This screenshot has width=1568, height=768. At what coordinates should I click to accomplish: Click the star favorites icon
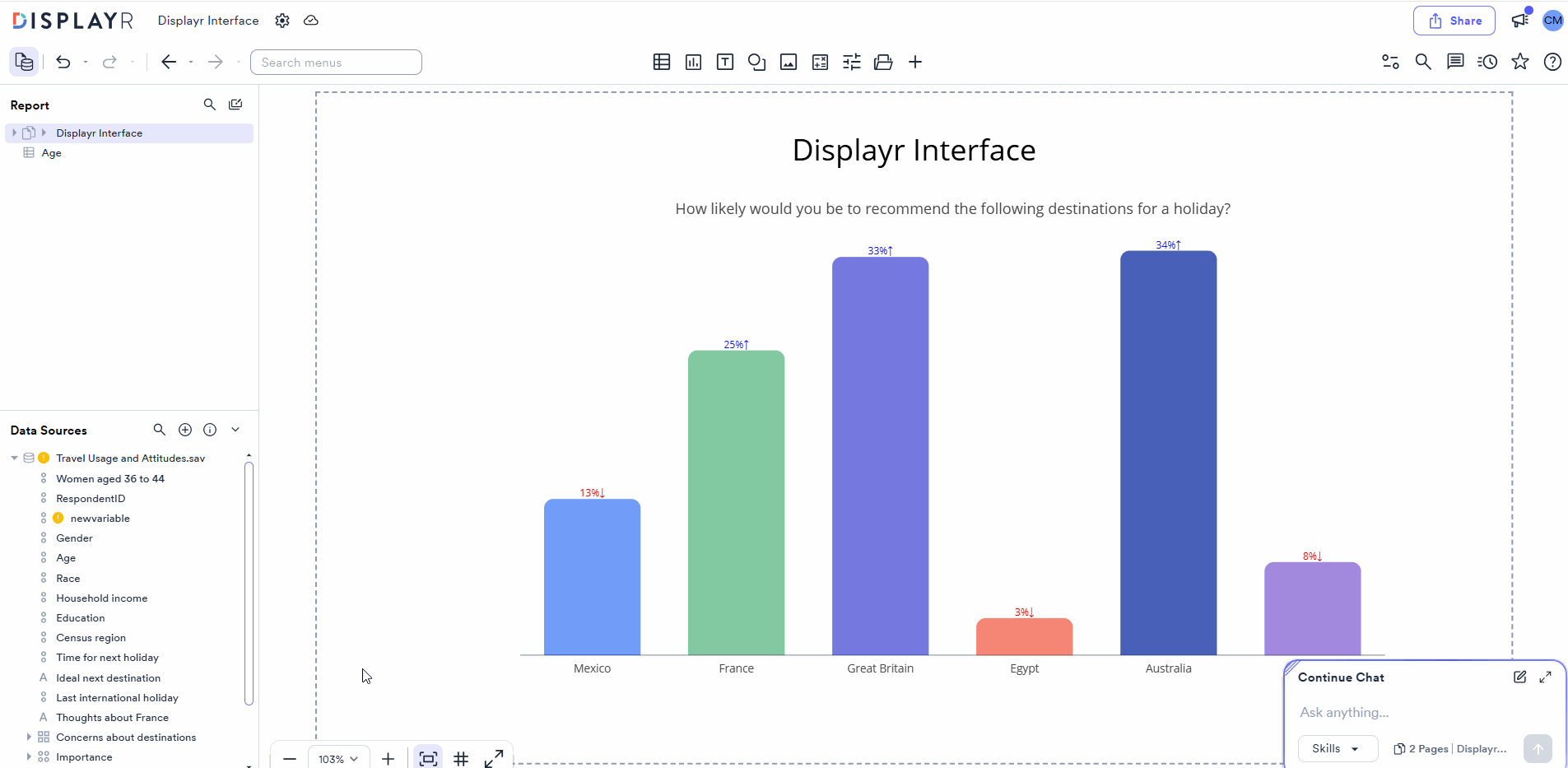(1520, 62)
